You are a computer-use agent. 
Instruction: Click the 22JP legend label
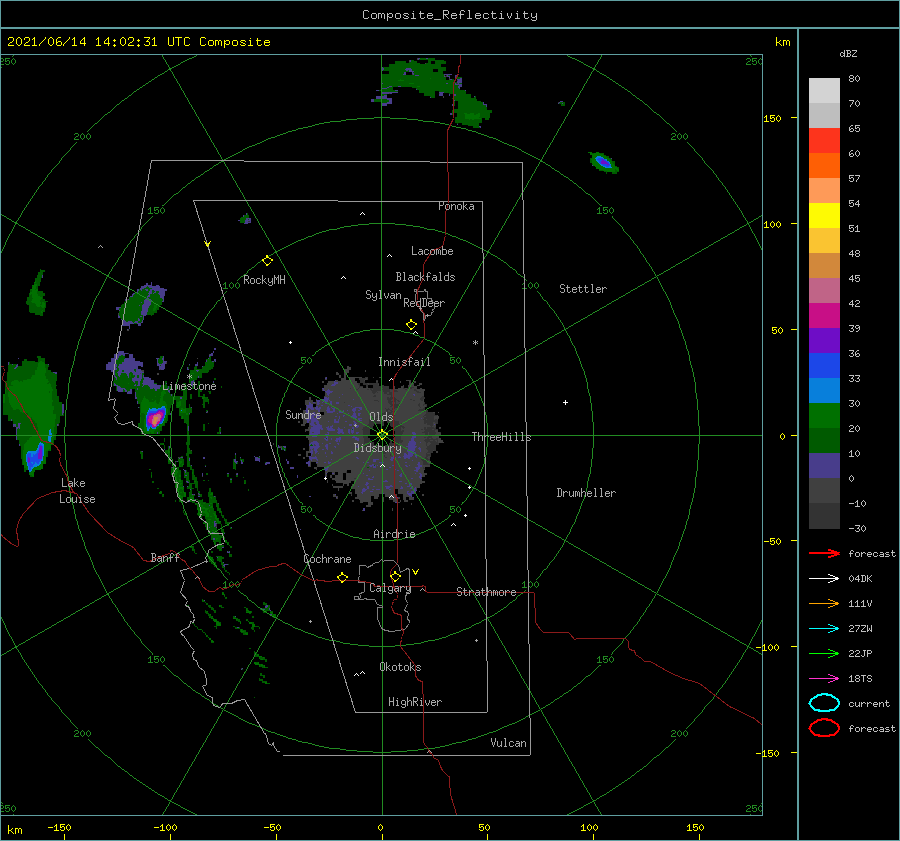click(860, 653)
